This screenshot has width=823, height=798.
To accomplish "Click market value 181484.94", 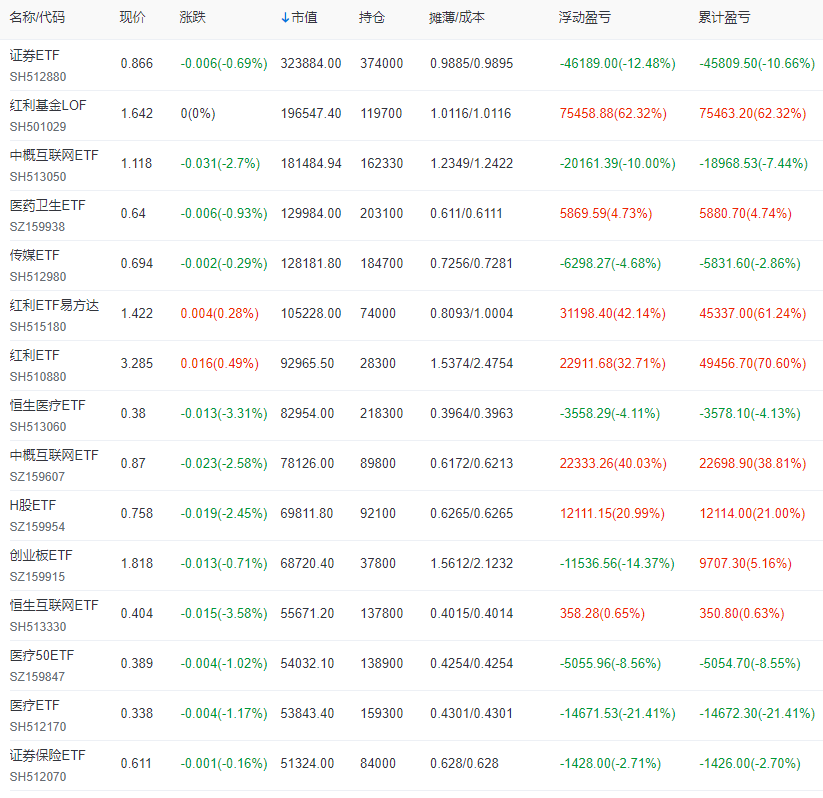I will [x=311, y=163].
